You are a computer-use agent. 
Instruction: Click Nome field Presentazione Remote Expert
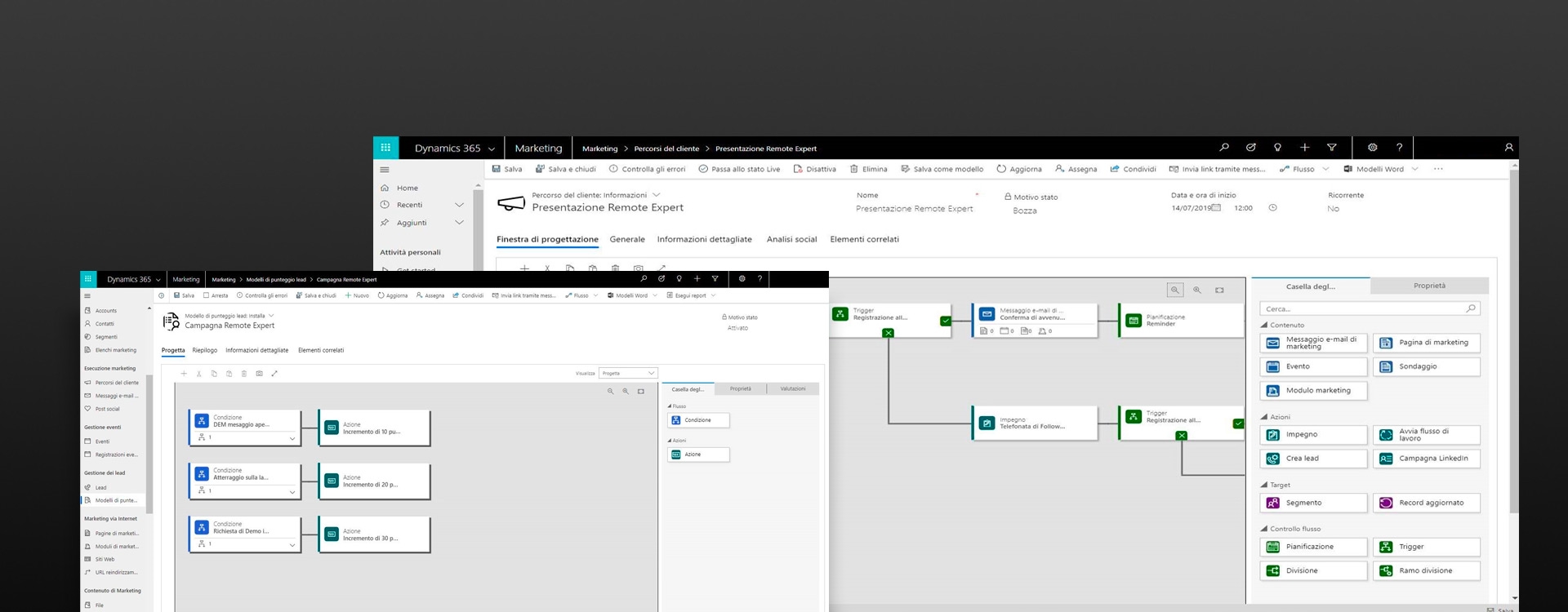coord(914,209)
